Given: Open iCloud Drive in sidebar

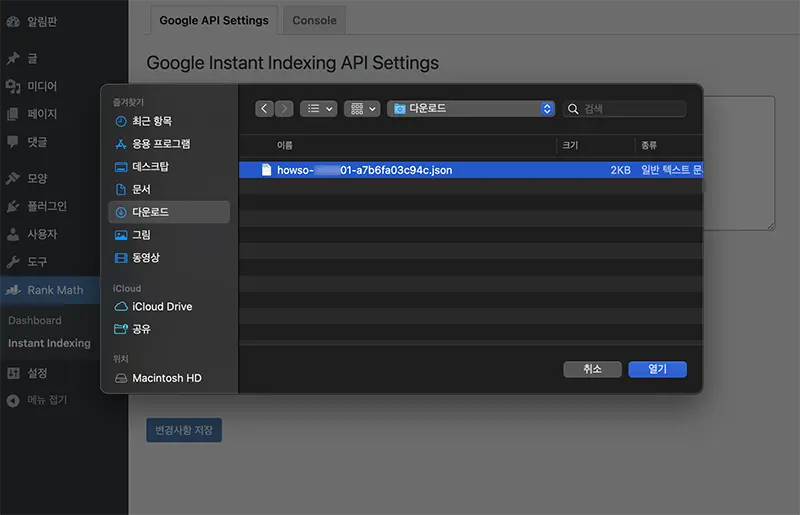Looking at the screenshot, I should pos(153,306).
